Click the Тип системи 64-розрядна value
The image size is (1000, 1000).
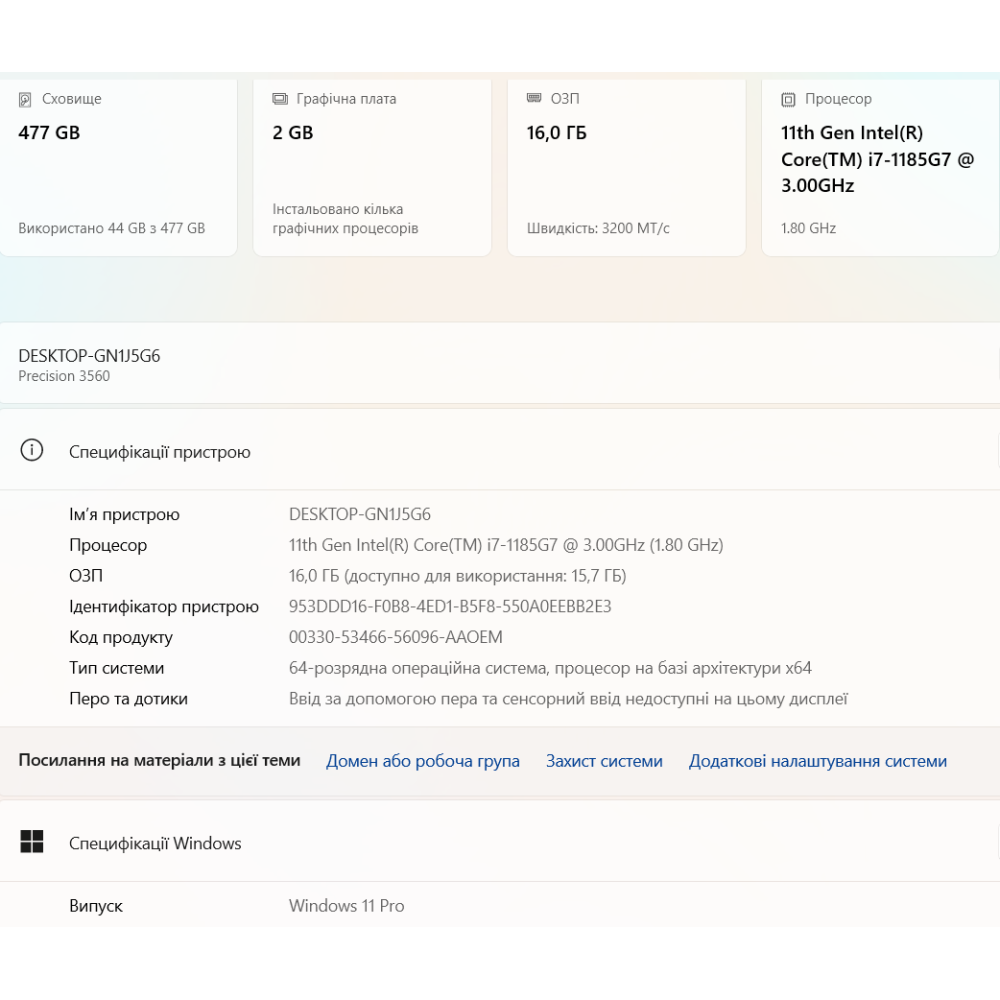point(549,668)
